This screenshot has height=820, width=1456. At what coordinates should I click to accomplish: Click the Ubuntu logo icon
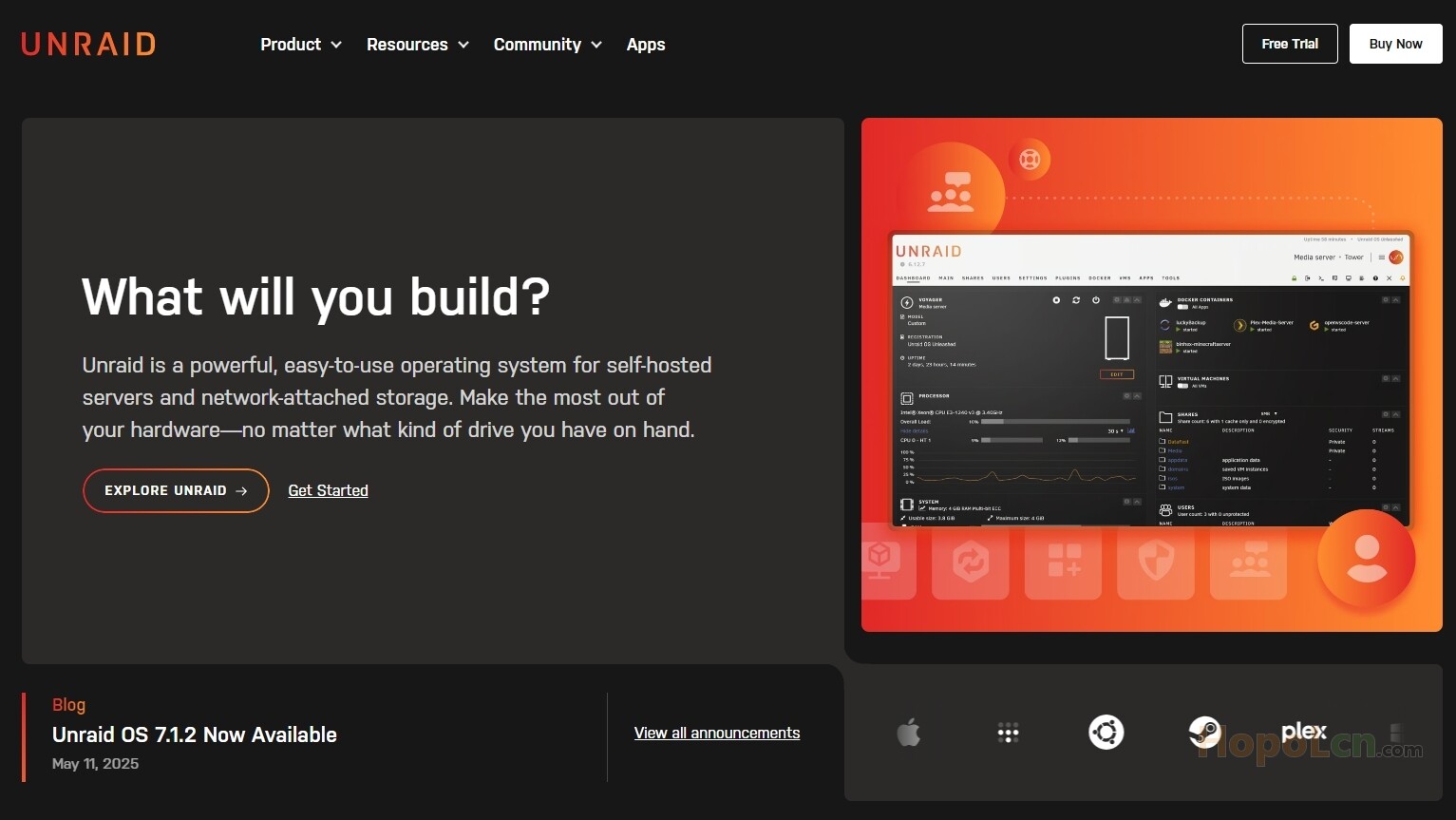point(1106,733)
